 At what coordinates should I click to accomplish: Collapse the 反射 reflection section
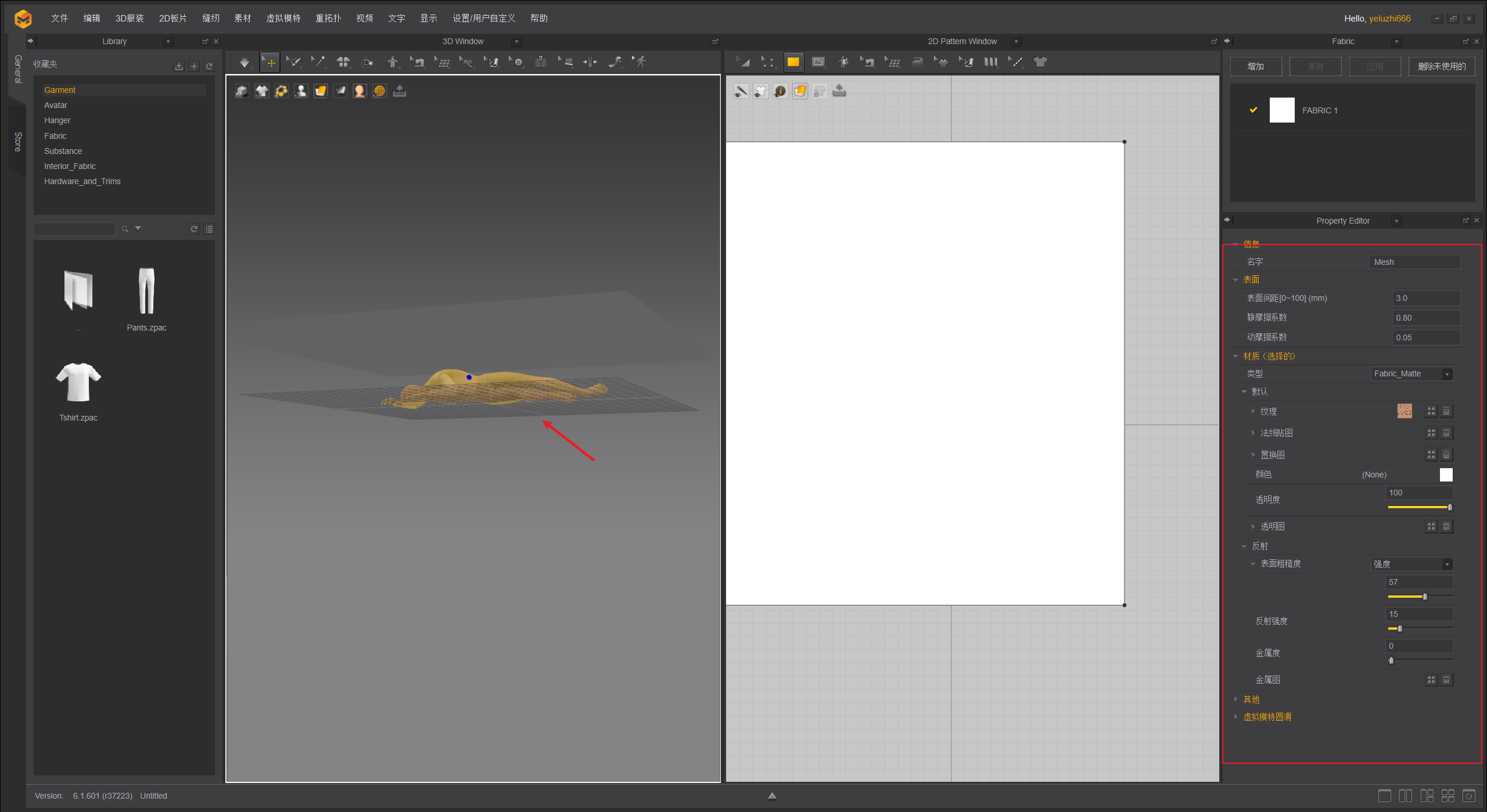[1244, 547]
